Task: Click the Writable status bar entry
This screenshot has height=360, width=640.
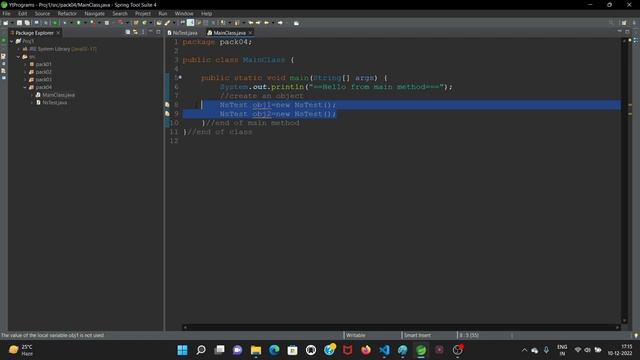Action: tap(356, 336)
